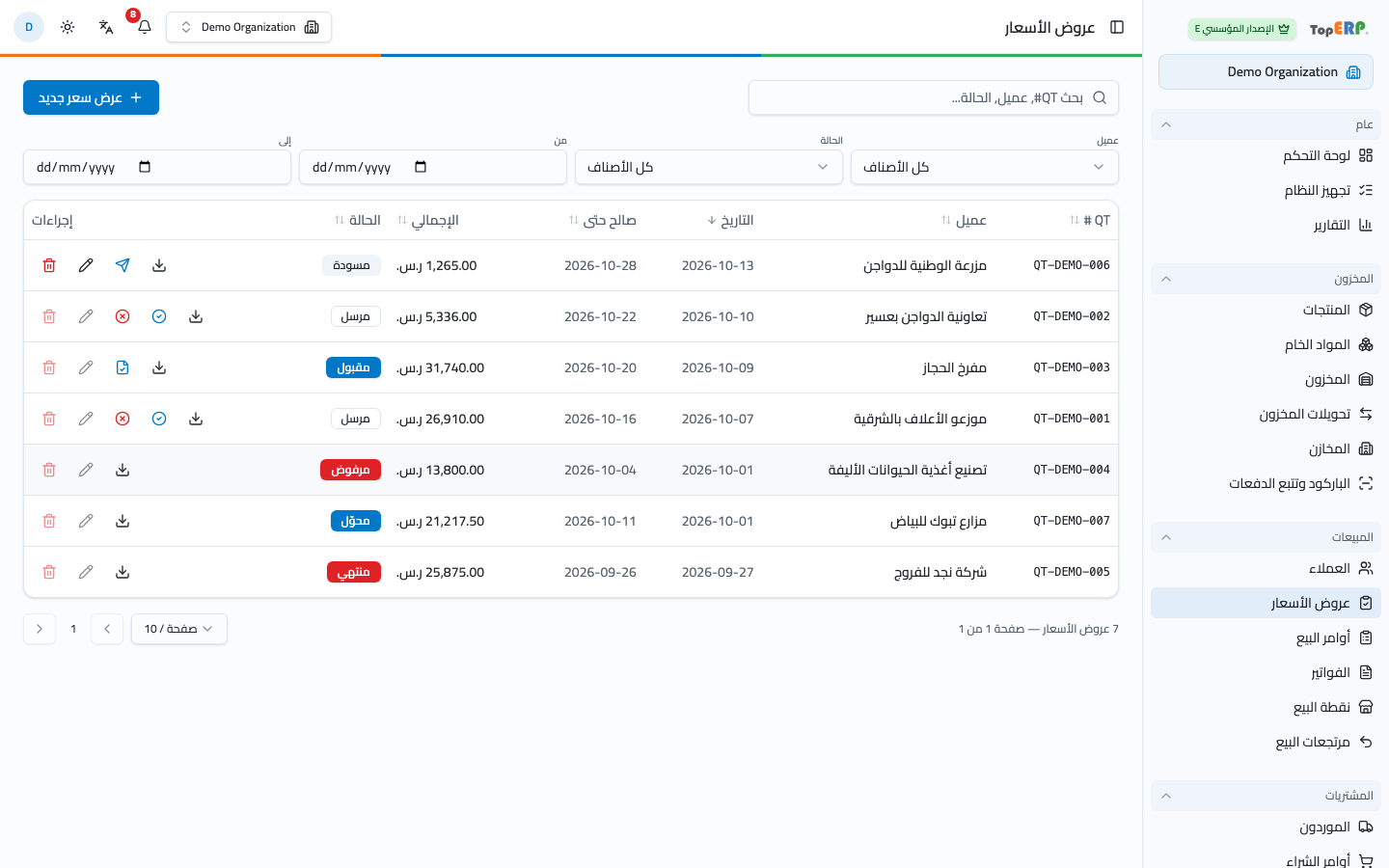Download quotation QT-DEMO-001 icon
This screenshot has height=868, width=1389.
(196, 419)
